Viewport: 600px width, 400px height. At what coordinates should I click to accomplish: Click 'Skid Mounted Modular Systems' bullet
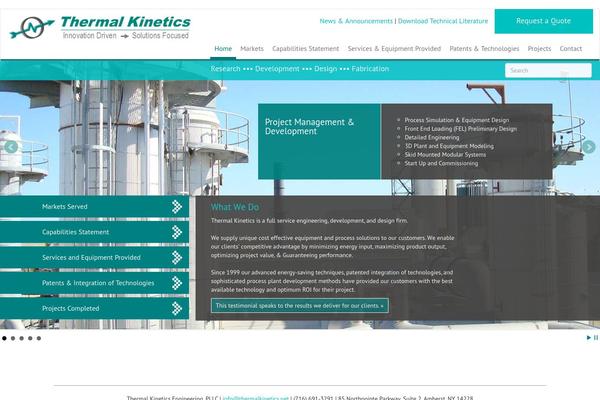click(445, 155)
